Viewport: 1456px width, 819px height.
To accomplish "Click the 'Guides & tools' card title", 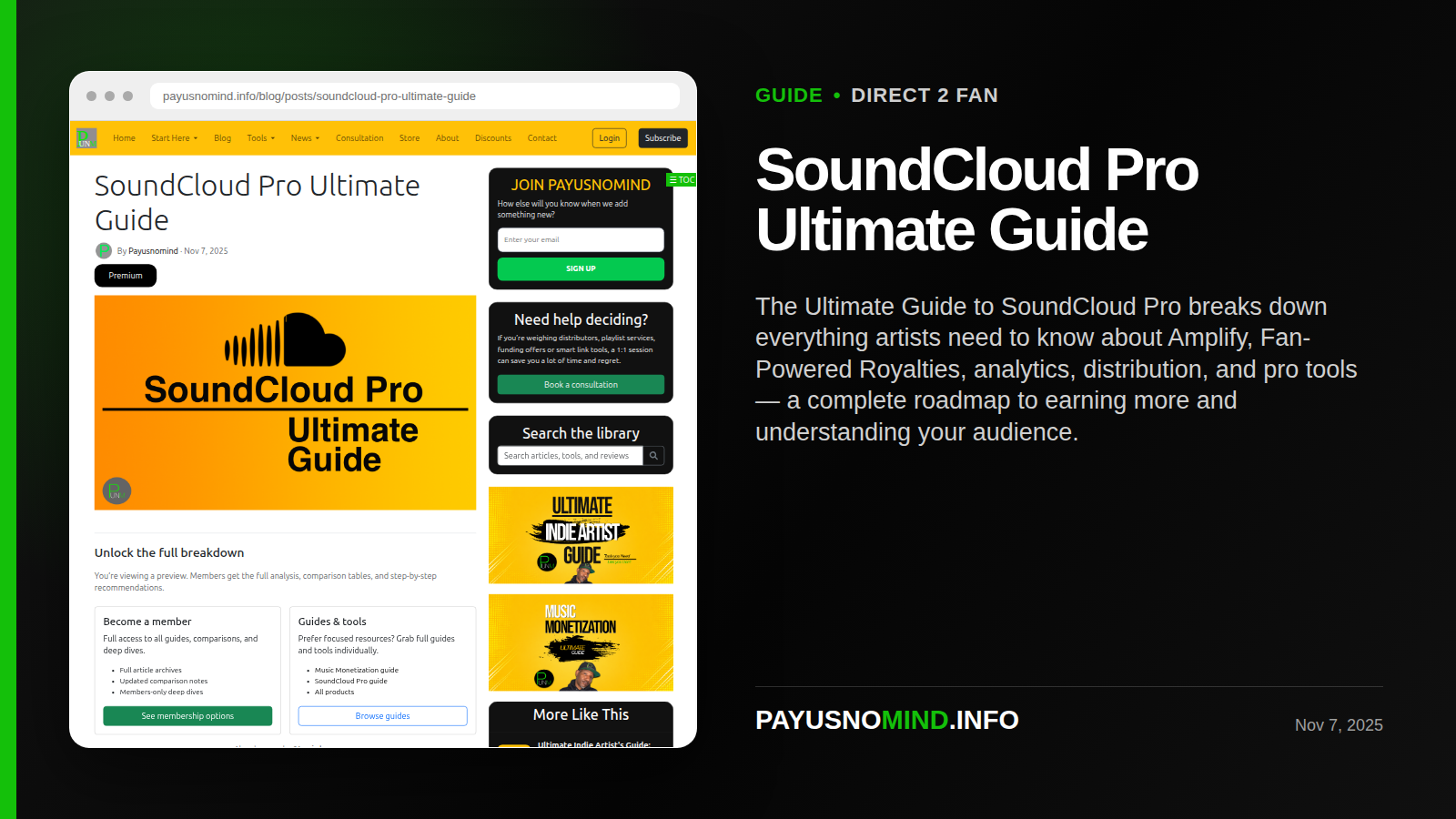I will pyautogui.click(x=332, y=622).
